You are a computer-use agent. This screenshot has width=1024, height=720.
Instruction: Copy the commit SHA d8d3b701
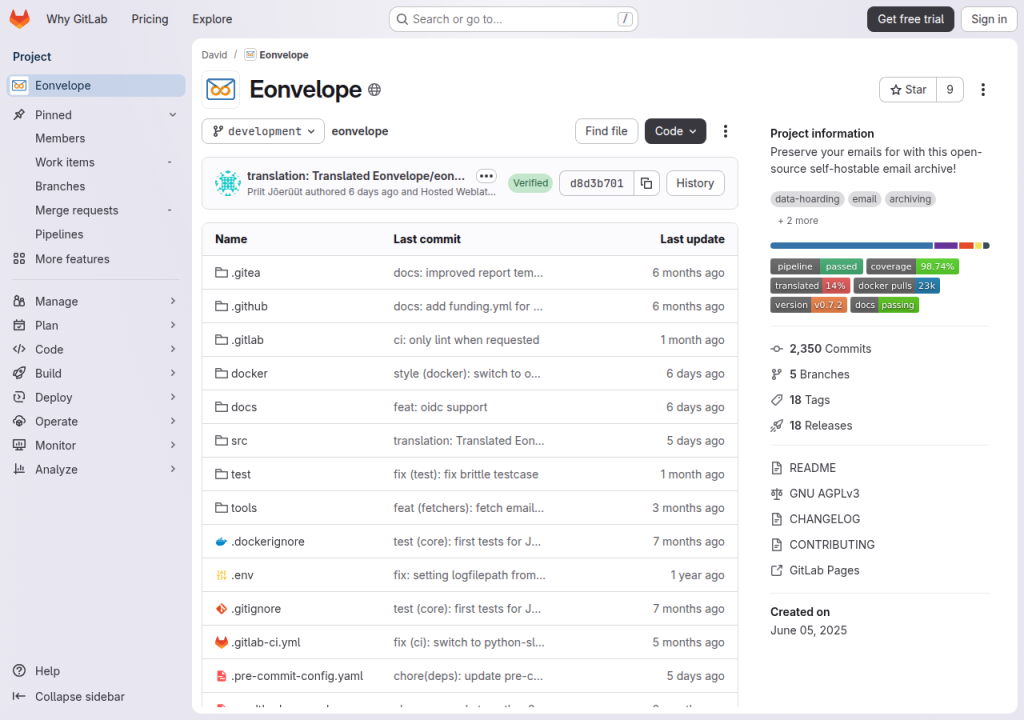pos(647,184)
